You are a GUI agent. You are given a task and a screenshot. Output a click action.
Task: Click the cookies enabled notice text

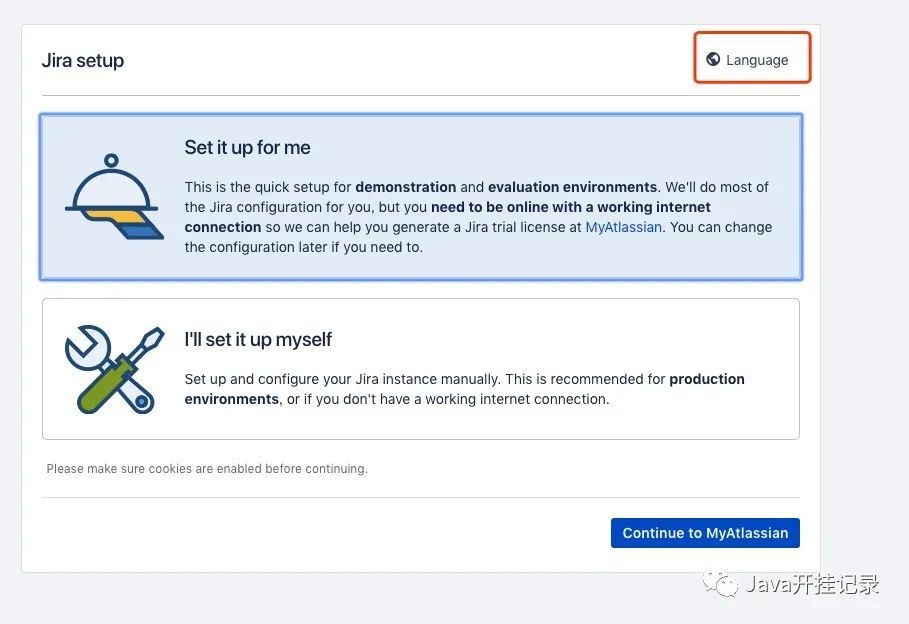tap(207, 468)
